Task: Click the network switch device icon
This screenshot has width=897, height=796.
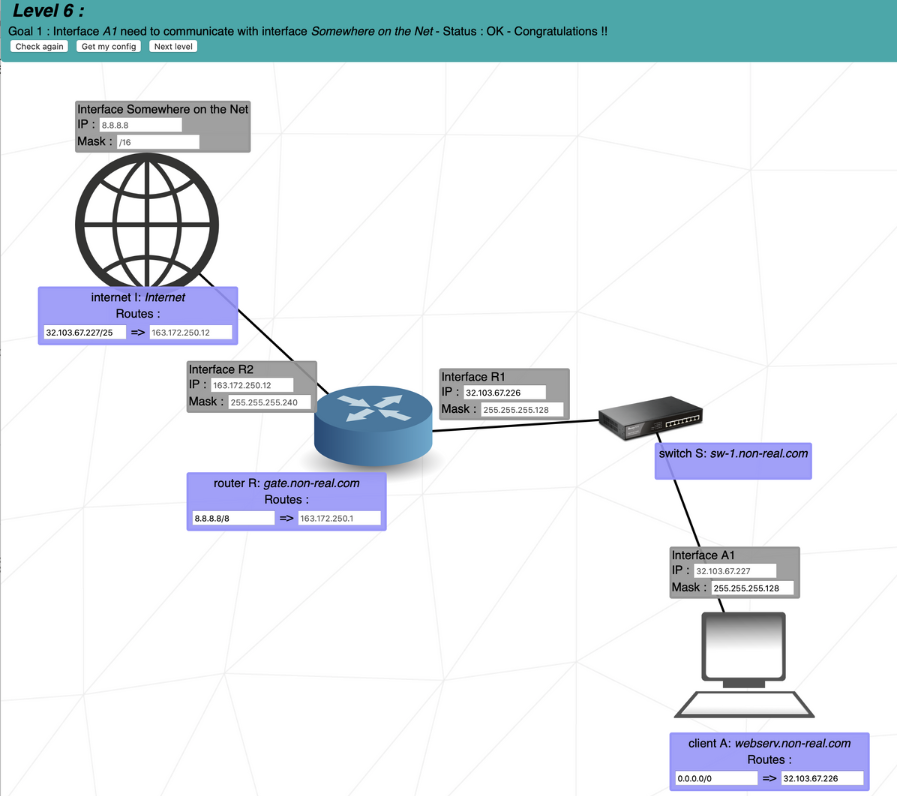Action: [650, 417]
